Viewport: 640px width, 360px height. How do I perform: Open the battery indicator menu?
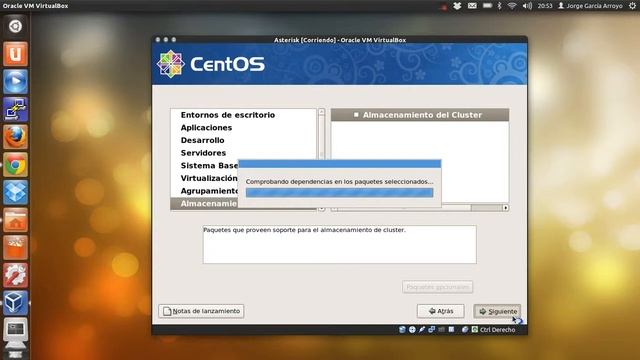point(487,6)
